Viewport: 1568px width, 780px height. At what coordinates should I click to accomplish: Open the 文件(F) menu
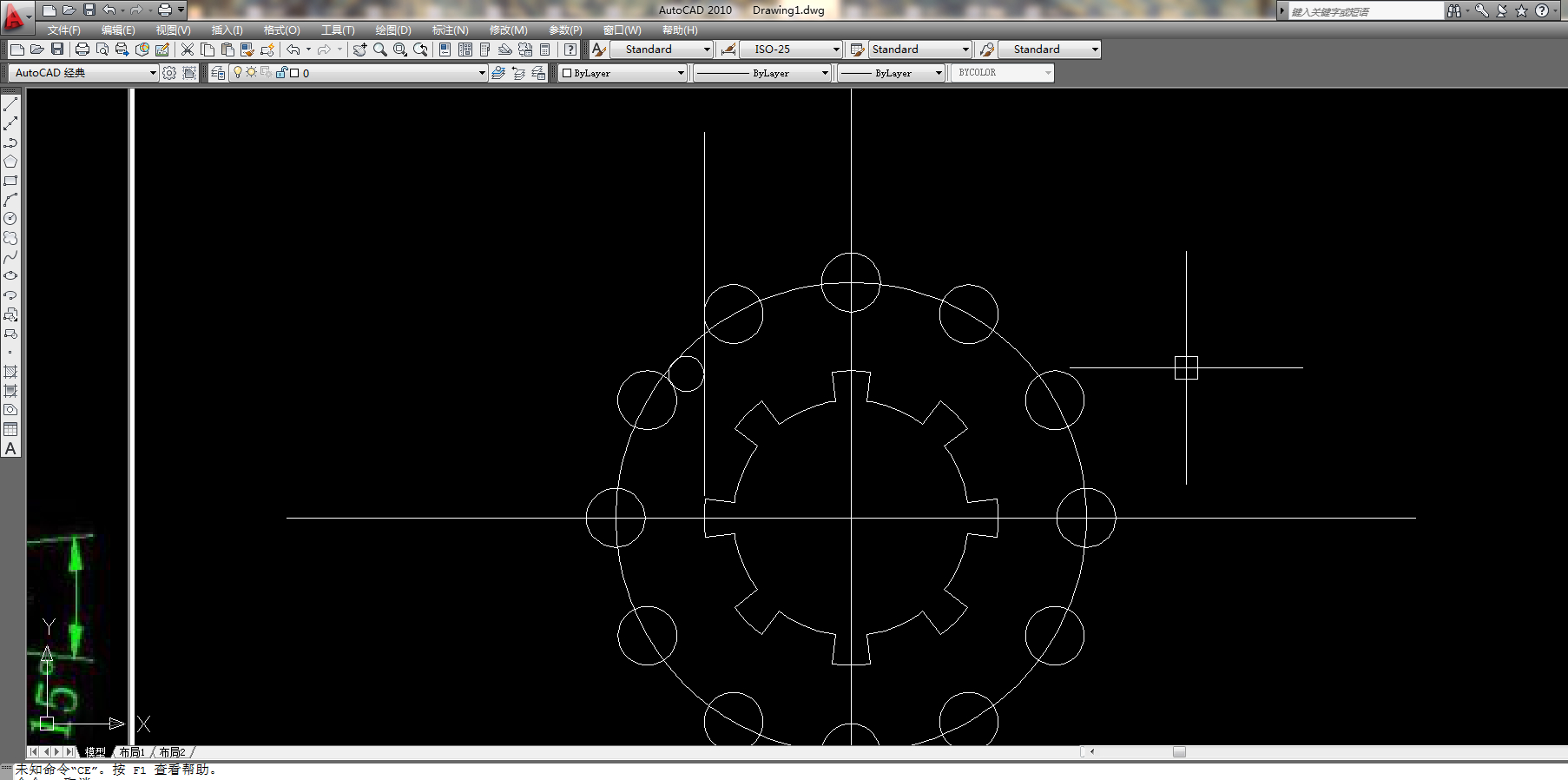[x=63, y=30]
